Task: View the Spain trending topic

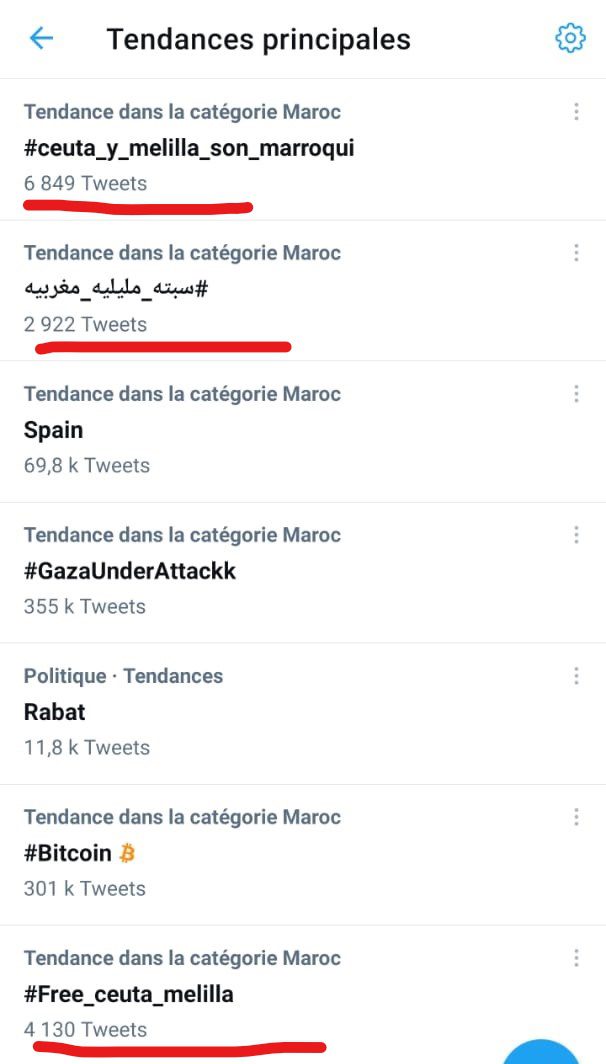Action: coord(54,431)
